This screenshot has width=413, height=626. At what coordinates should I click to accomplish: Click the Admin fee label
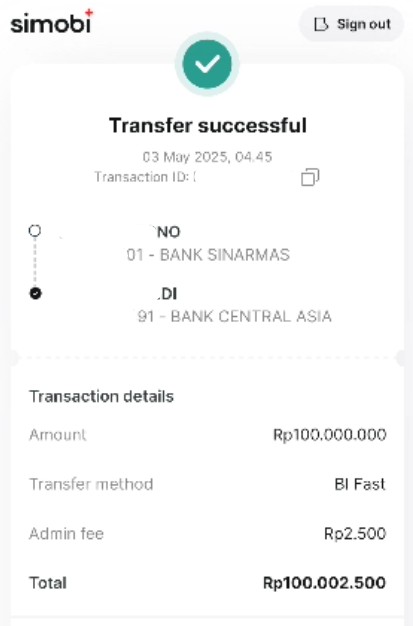coord(66,534)
